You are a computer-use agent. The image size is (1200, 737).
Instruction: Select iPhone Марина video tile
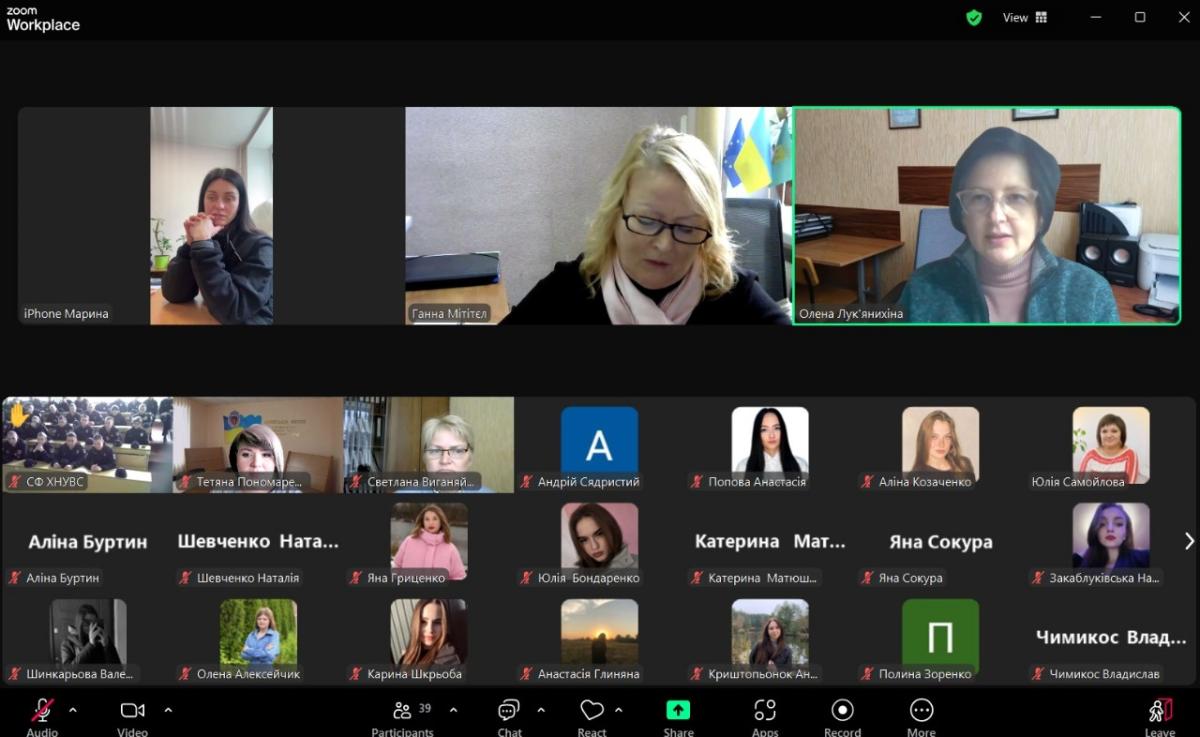click(211, 216)
